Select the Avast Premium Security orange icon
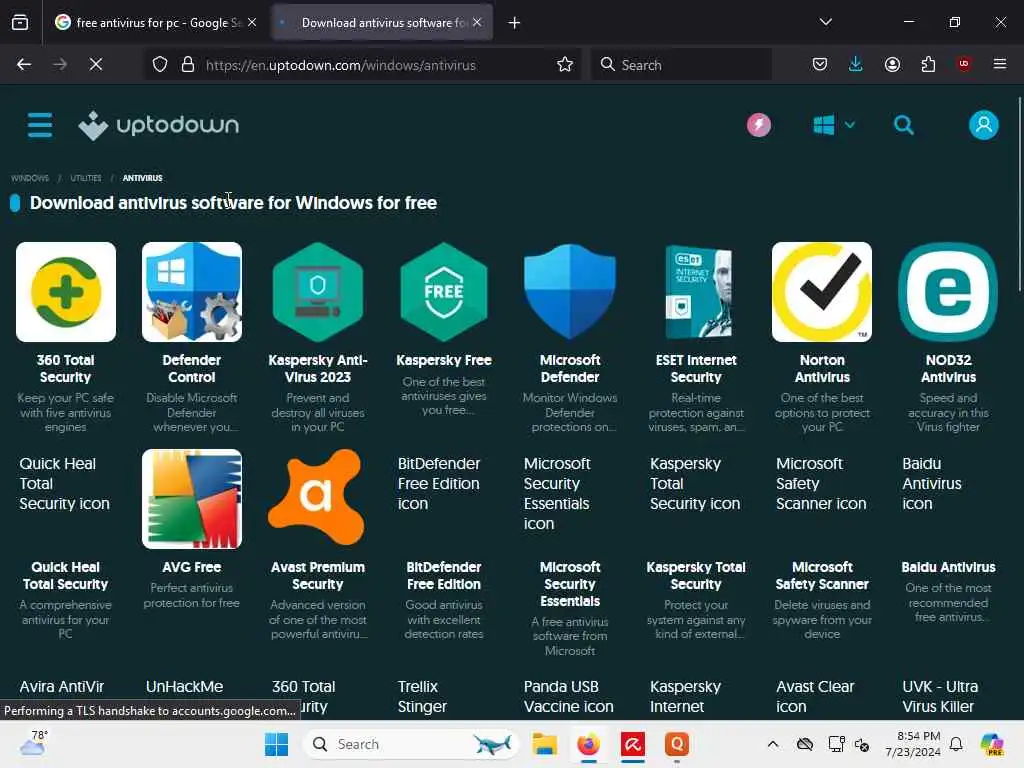The height and width of the screenshot is (768, 1024). [x=317, y=498]
